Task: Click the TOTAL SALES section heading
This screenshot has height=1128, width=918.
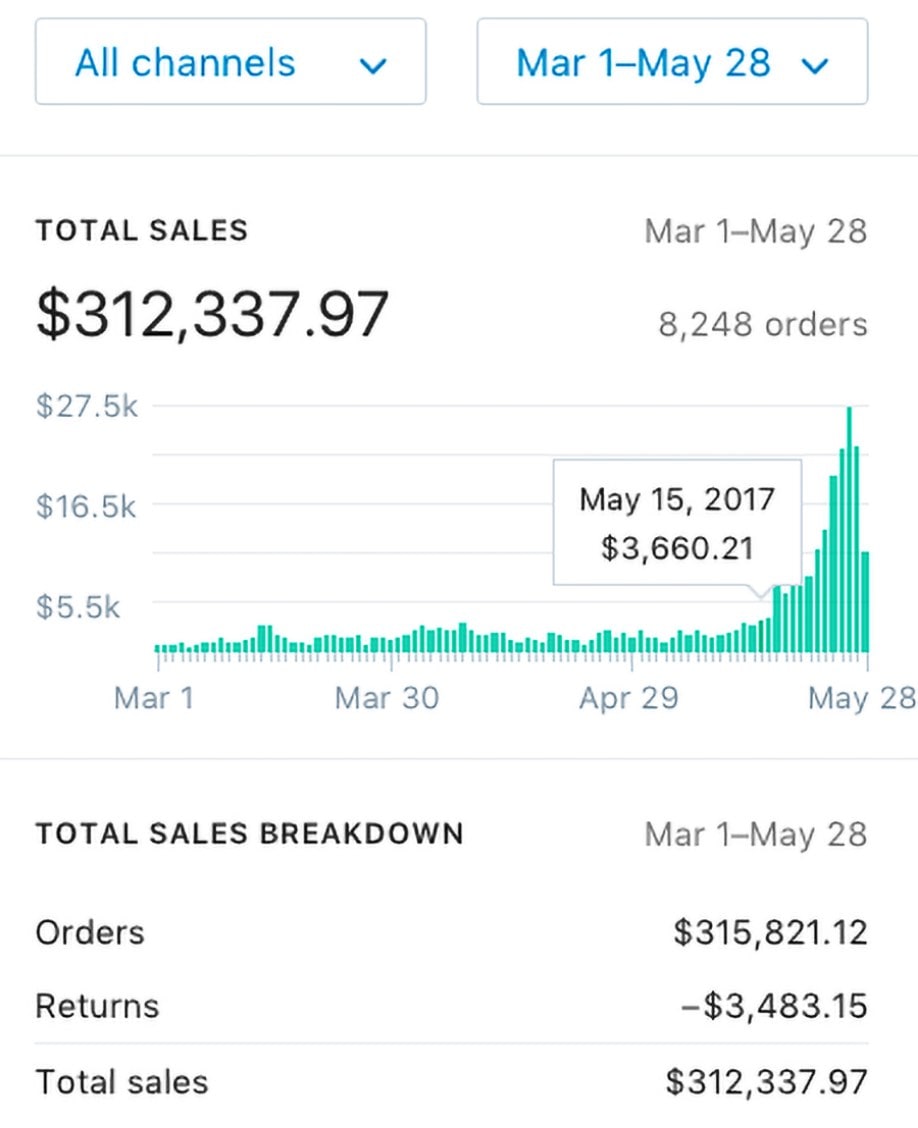Action: pos(142,230)
